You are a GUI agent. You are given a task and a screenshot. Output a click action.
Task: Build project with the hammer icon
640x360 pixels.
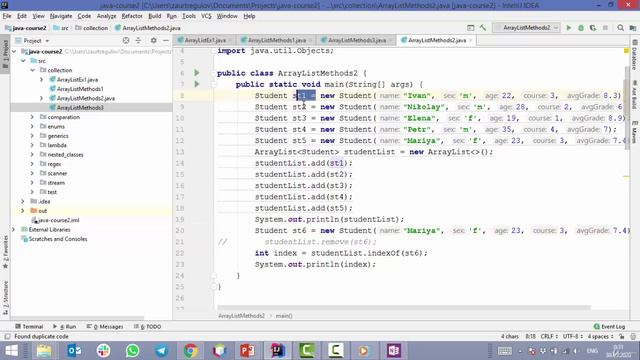coord(483,28)
